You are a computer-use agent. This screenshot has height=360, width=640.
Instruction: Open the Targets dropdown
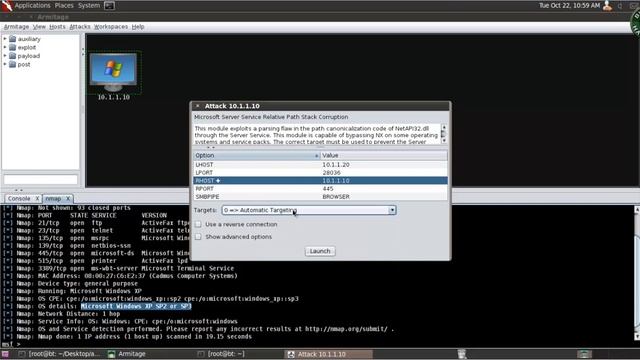309,210
